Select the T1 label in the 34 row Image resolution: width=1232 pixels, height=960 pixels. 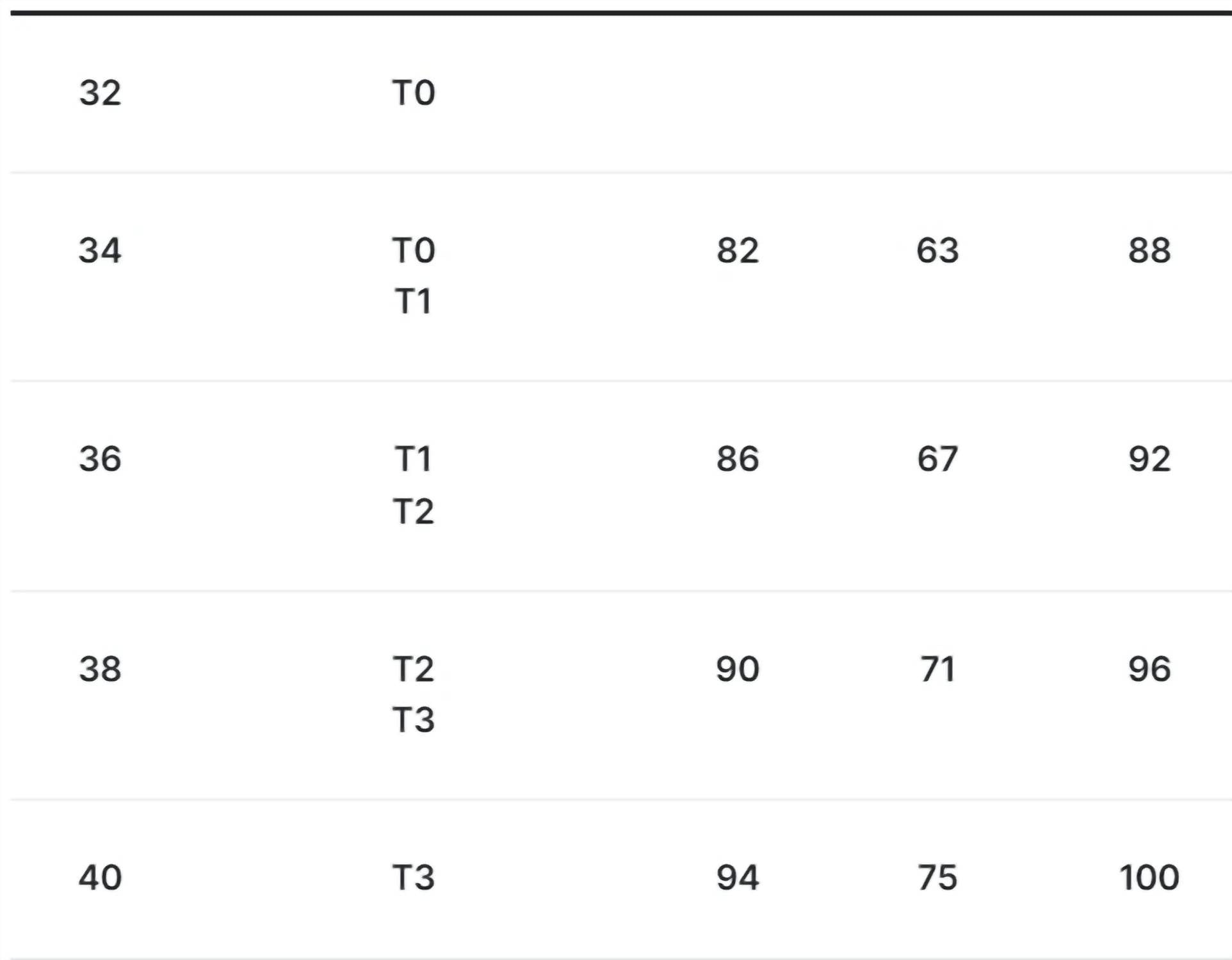pos(413,301)
